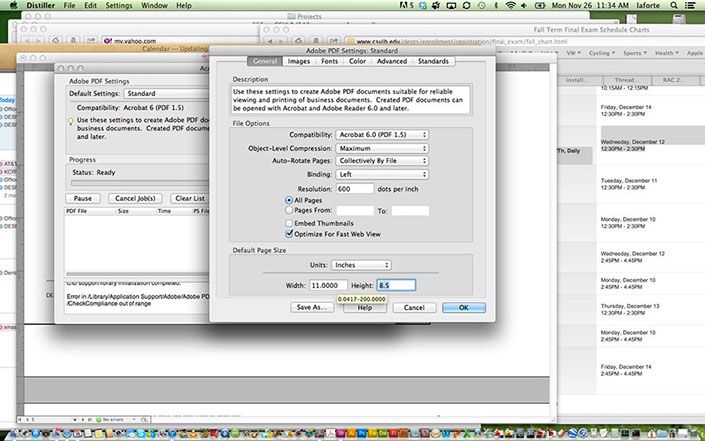Viewport: 705px width, 441px height.
Task: Launch VLC cone icon in Dock
Action: (x=193, y=433)
